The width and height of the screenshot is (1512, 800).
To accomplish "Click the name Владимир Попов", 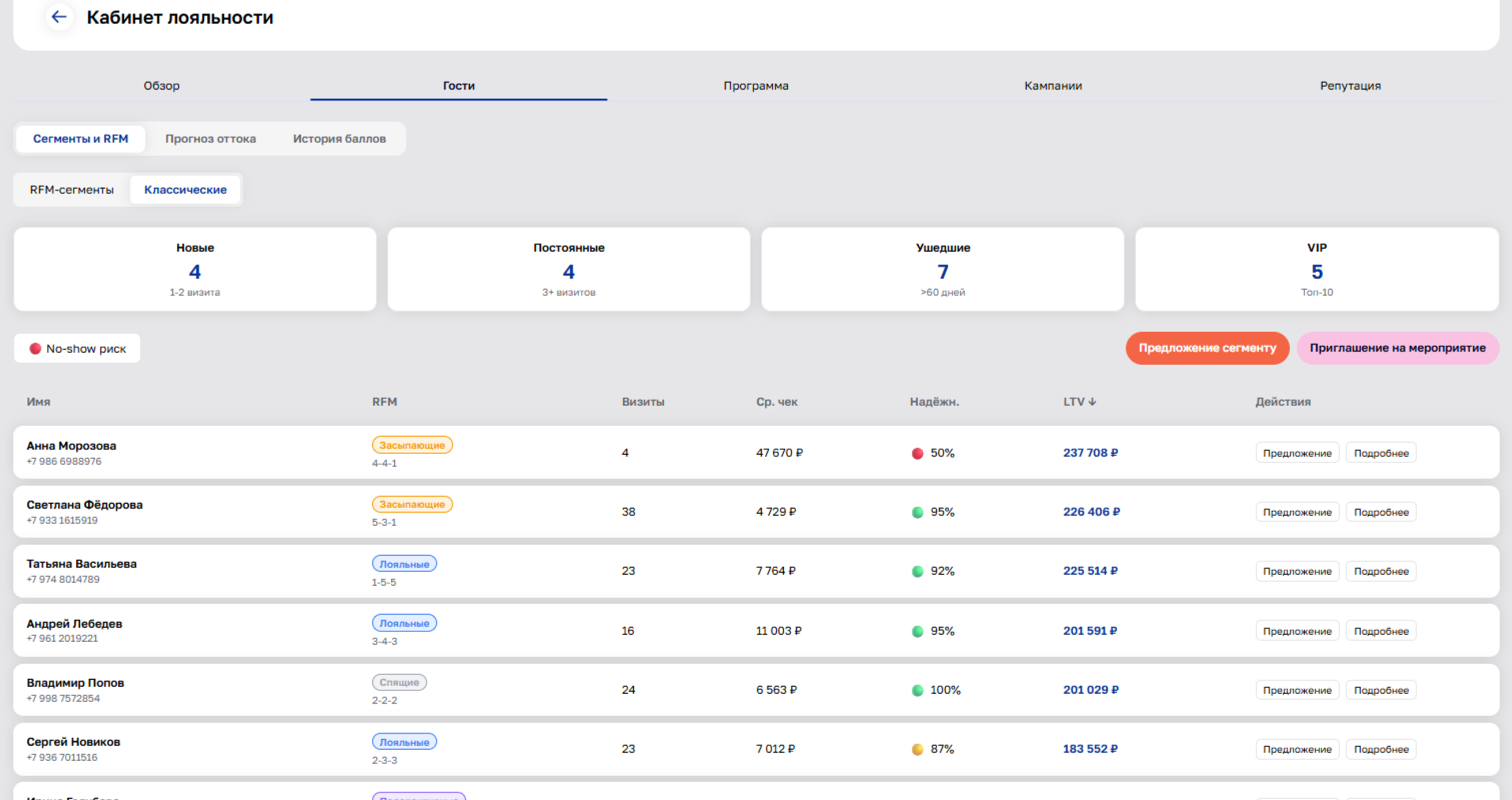I will (75, 683).
